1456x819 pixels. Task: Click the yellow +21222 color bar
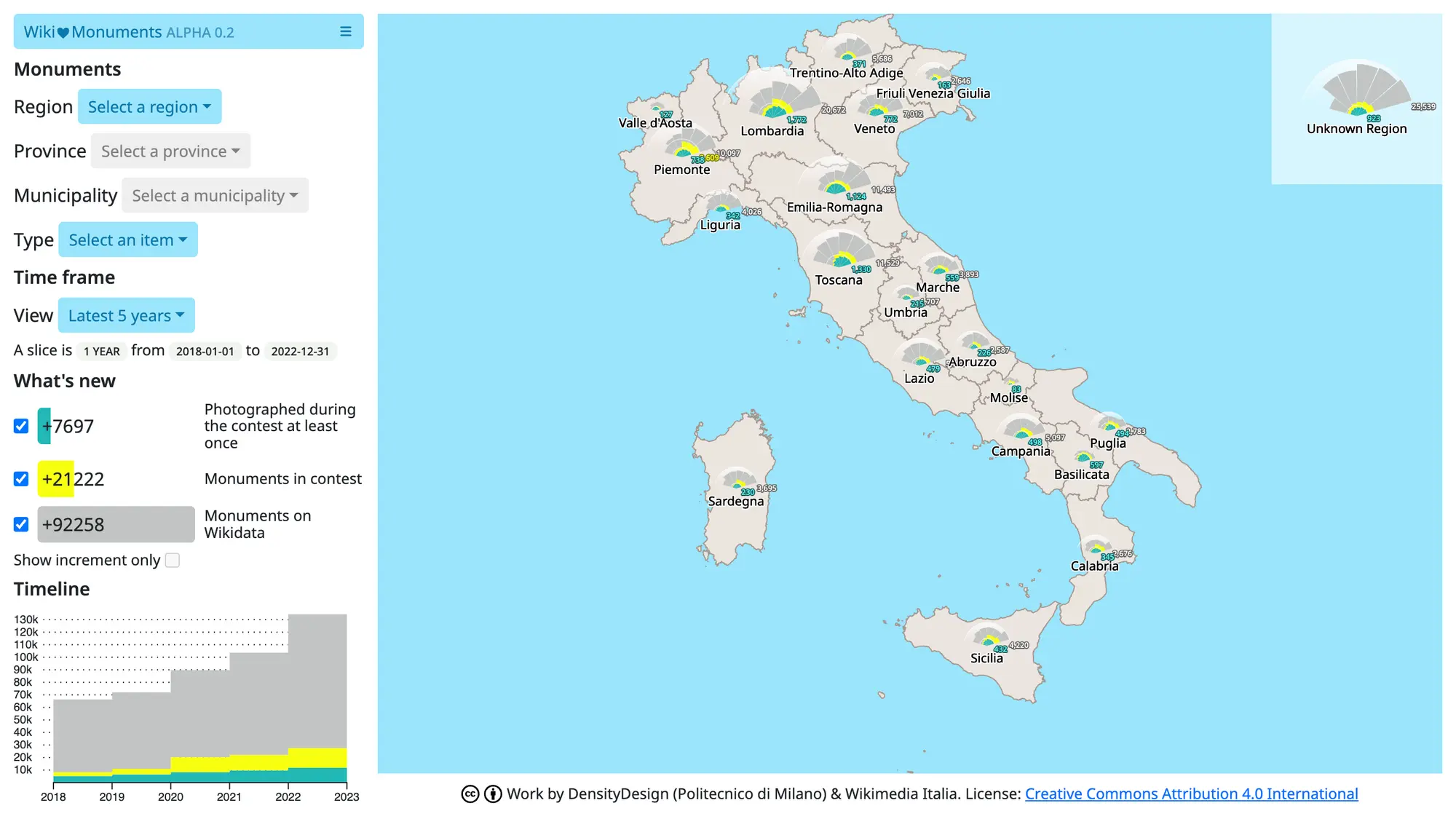(x=56, y=479)
